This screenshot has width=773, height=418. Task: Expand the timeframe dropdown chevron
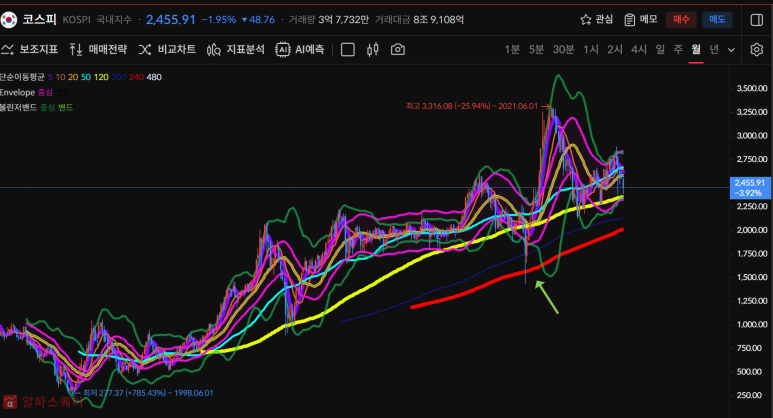click(x=732, y=50)
